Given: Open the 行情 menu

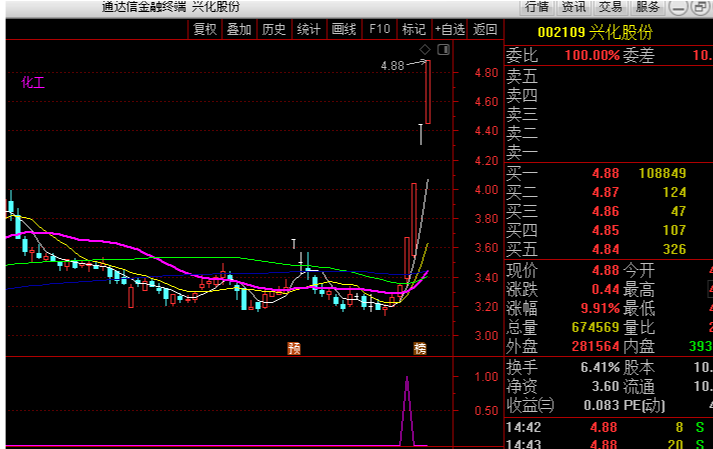Looking at the screenshot, I should (537, 7).
